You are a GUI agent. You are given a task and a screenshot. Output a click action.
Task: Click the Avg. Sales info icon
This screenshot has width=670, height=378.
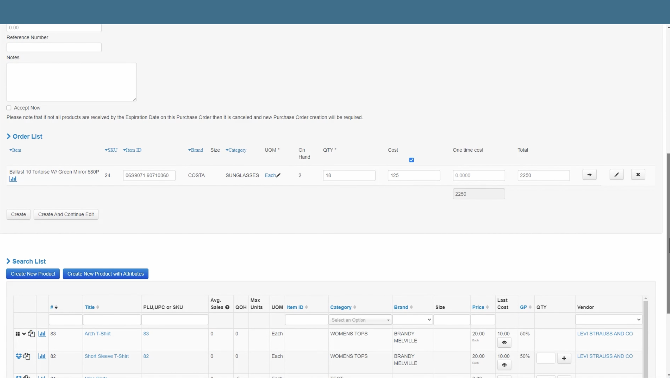click(227, 307)
